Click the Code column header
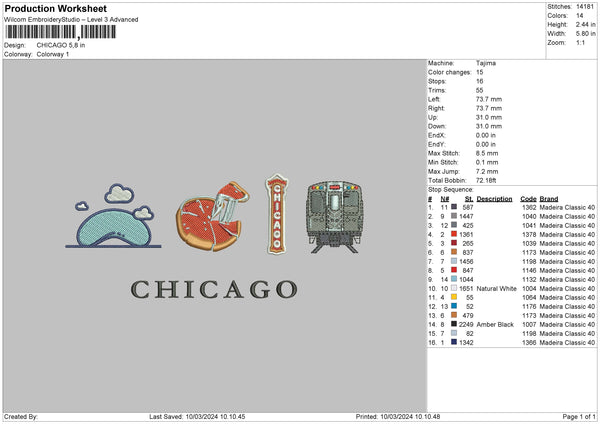The height and width of the screenshot is (424, 600). [x=528, y=199]
